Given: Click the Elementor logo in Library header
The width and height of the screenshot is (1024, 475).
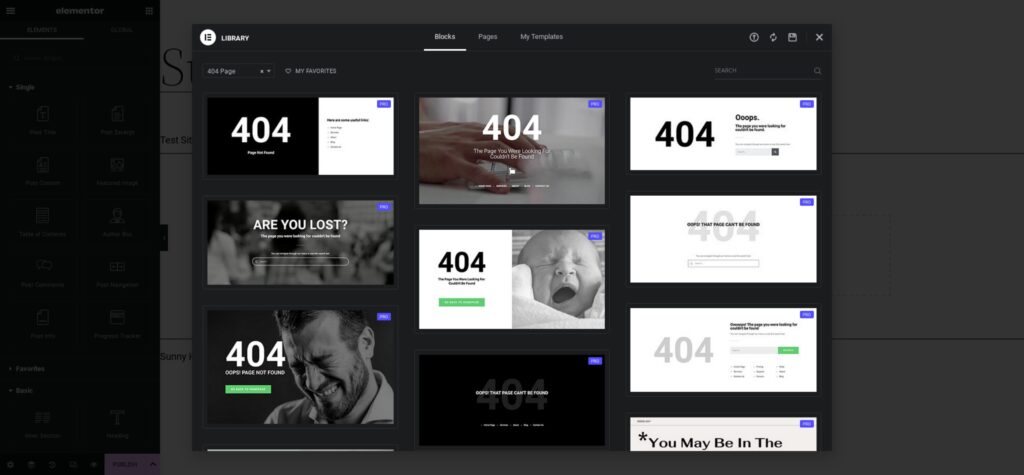Looking at the screenshot, I should coord(208,38).
